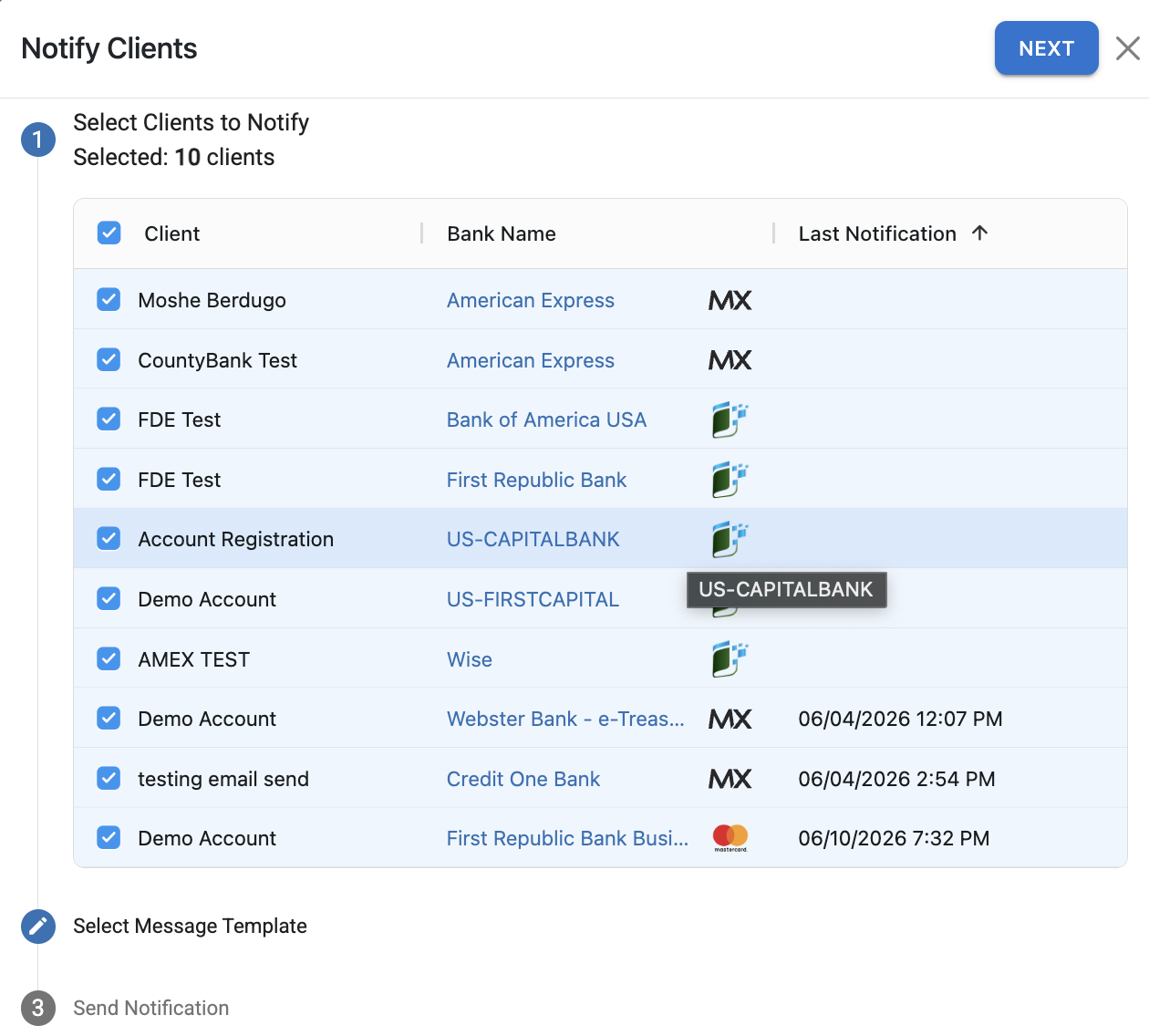This screenshot has height=1036, width=1149.
Task: Click step 3 Send Notification circle
Action: pyautogui.click(x=38, y=1008)
